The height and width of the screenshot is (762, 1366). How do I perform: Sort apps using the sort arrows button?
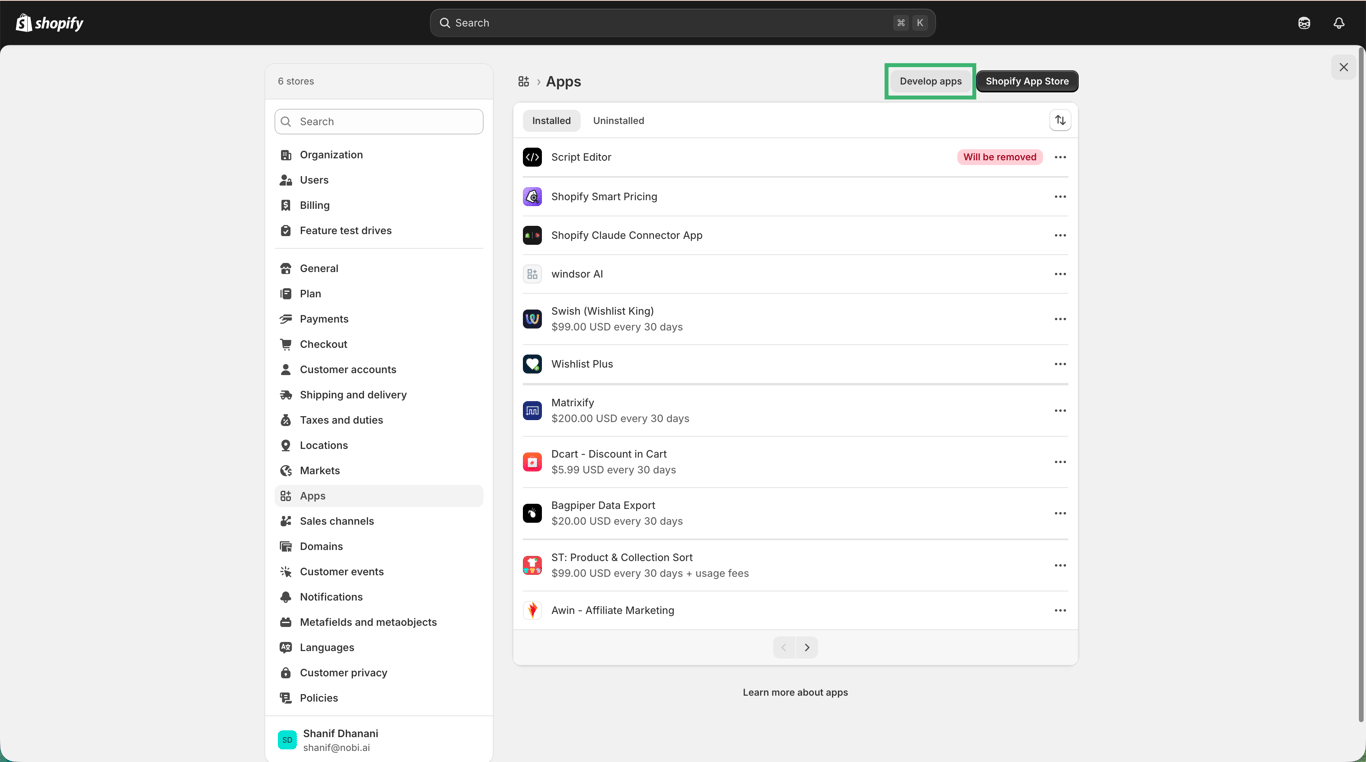click(x=1060, y=121)
